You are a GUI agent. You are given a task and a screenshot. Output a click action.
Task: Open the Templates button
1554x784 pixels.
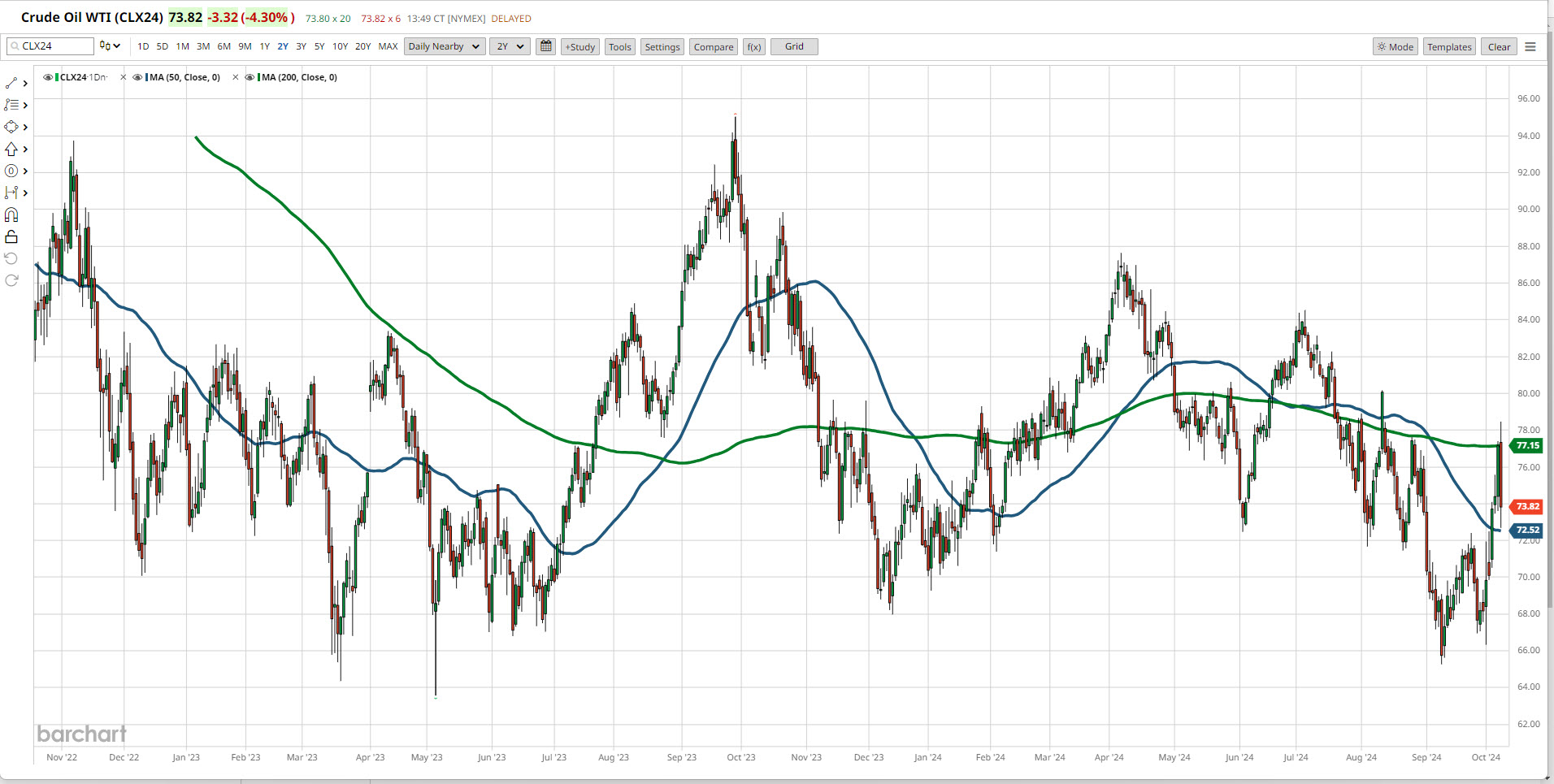(x=1449, y=46)
